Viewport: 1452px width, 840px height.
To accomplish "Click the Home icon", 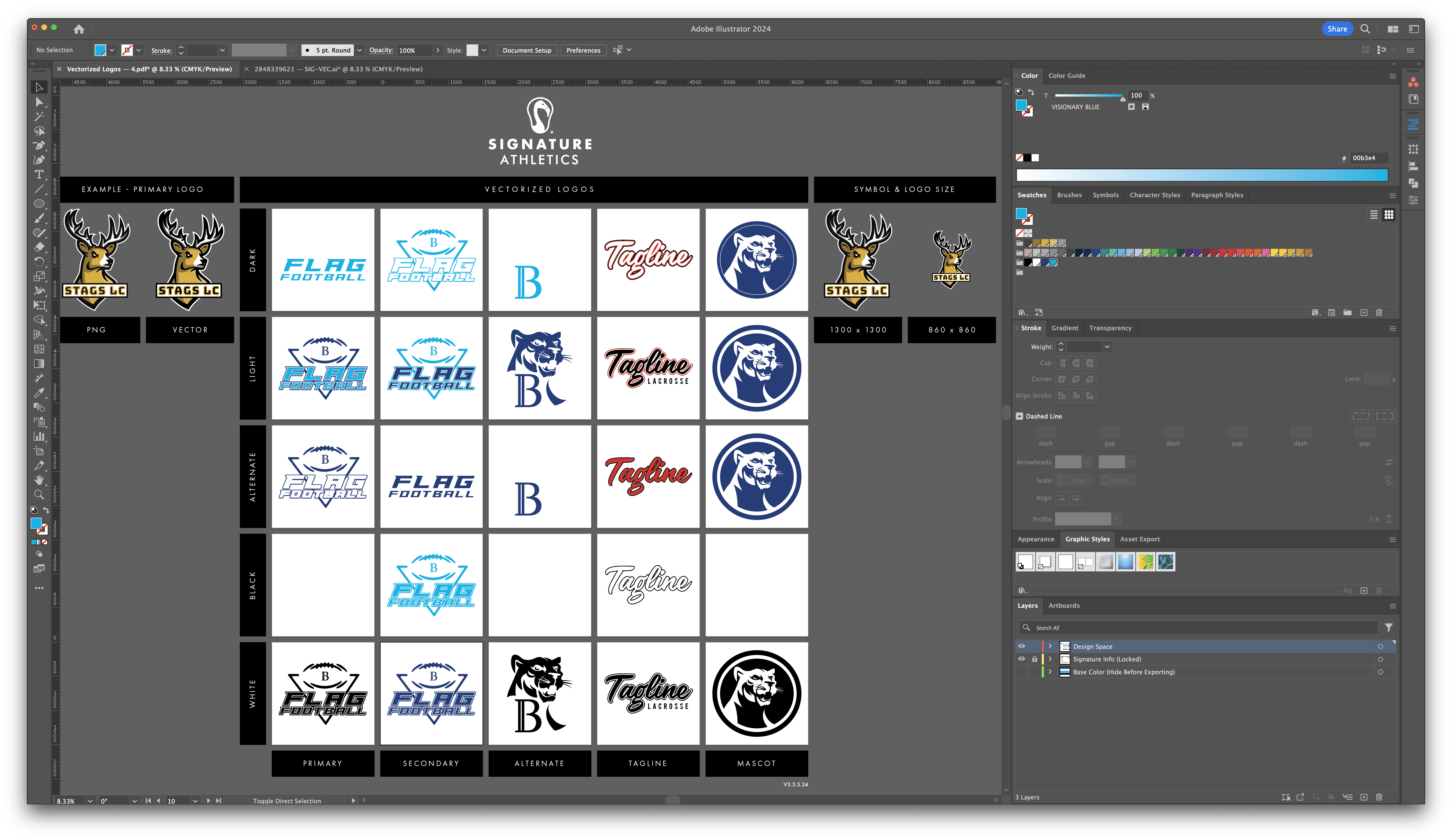I will [x=79, y=29].
